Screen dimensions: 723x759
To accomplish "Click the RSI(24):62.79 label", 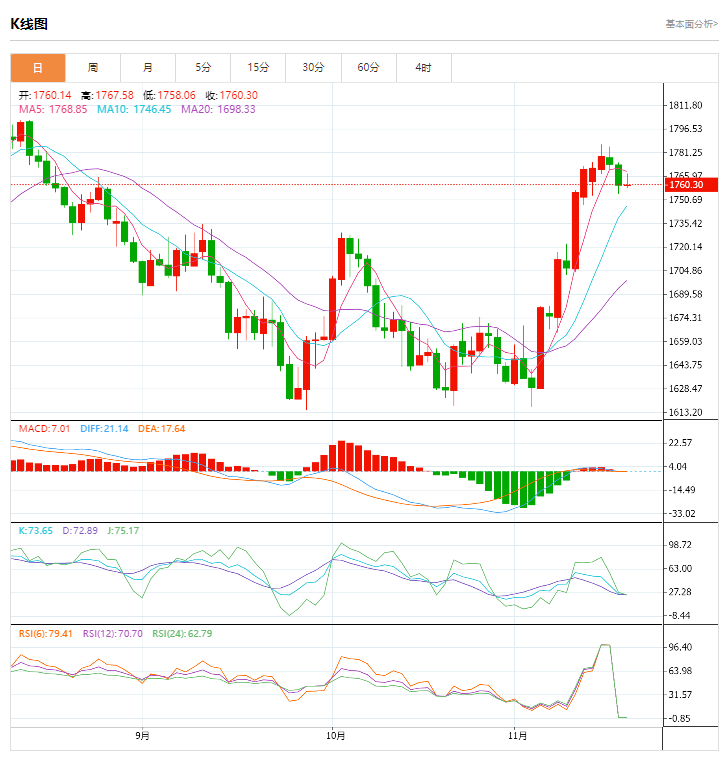I will (x=182, y=634).
